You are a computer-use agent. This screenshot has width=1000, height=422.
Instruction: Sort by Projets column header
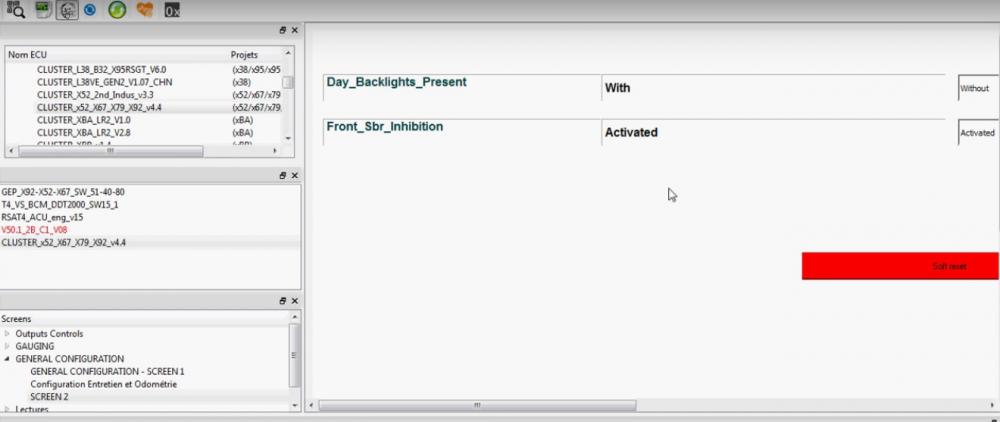click(x=244, y=55)
